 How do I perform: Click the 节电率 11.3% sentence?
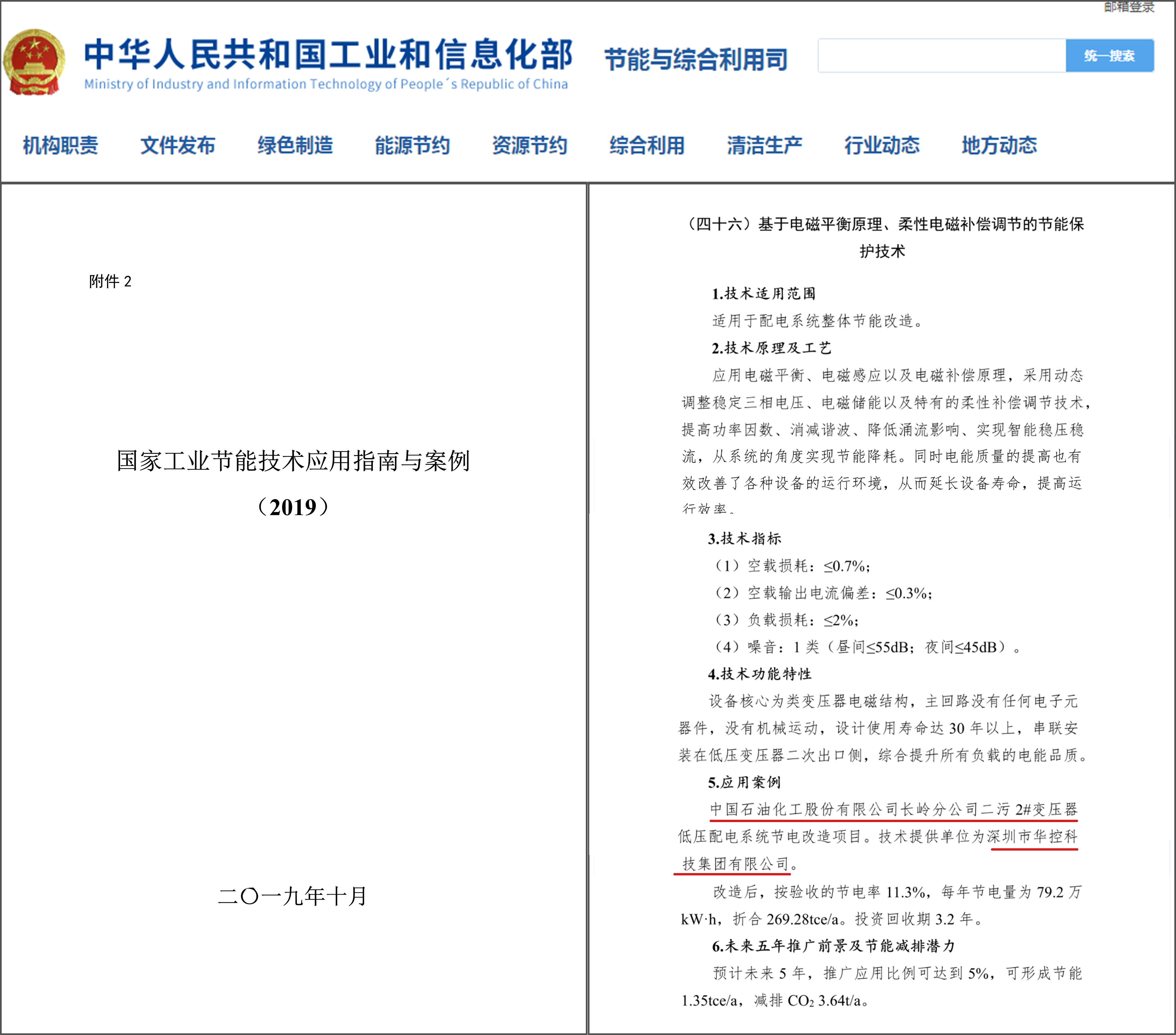click(898, 892)
